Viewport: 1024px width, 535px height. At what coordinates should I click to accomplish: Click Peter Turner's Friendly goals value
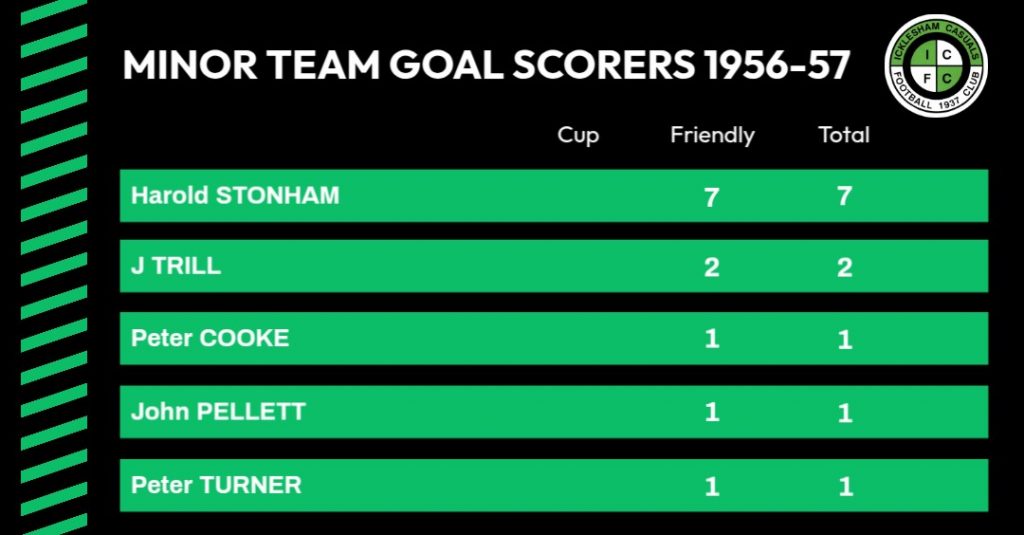pos(712,486)
